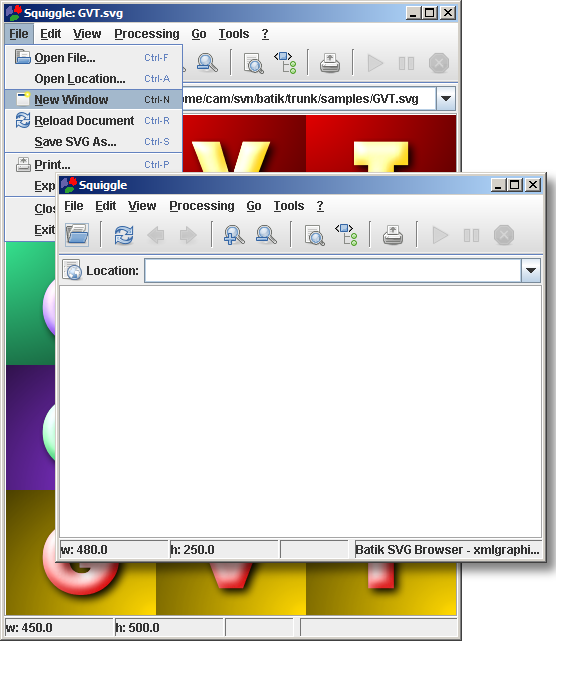The image size is (580, 698).
Task: Open View Source icon in GVT.svg window toolbar
Action: coord(254,63)
